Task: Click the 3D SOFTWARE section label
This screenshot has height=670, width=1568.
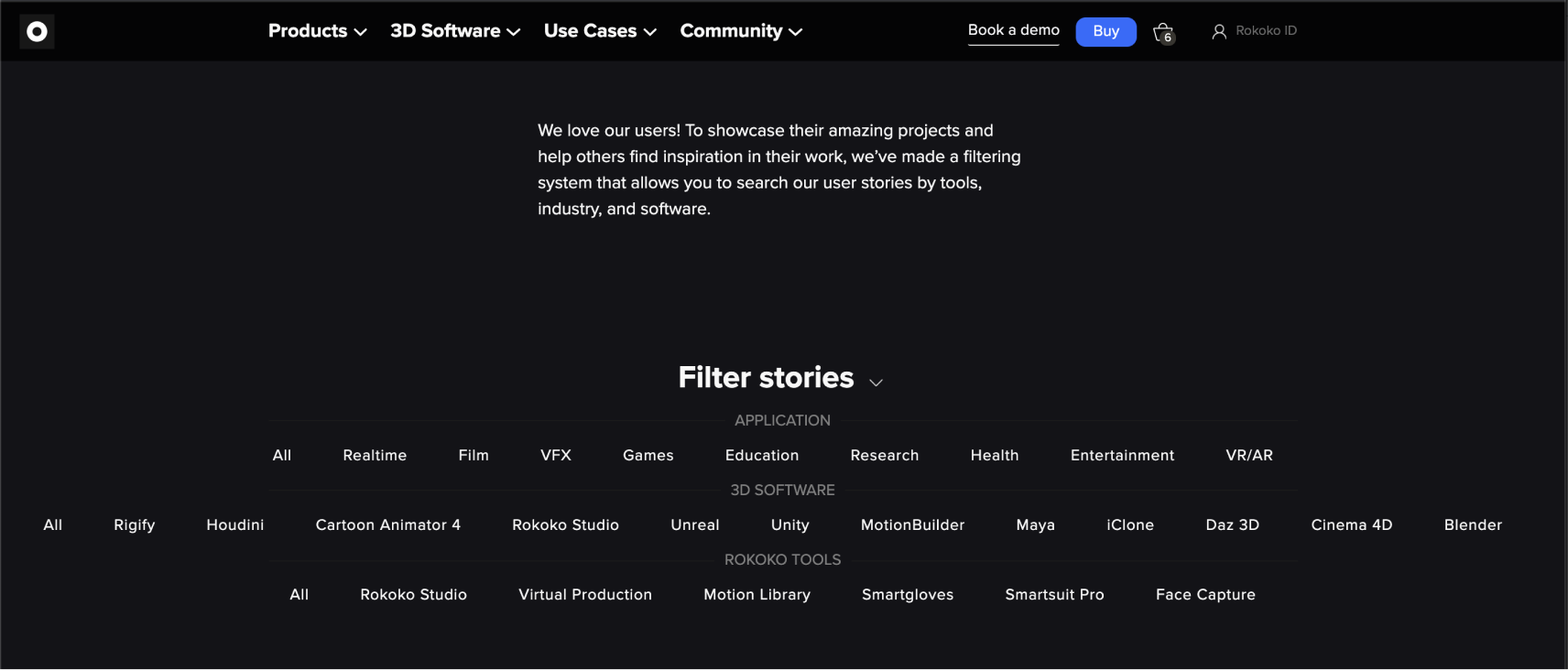Action: [x=782, y=491]
